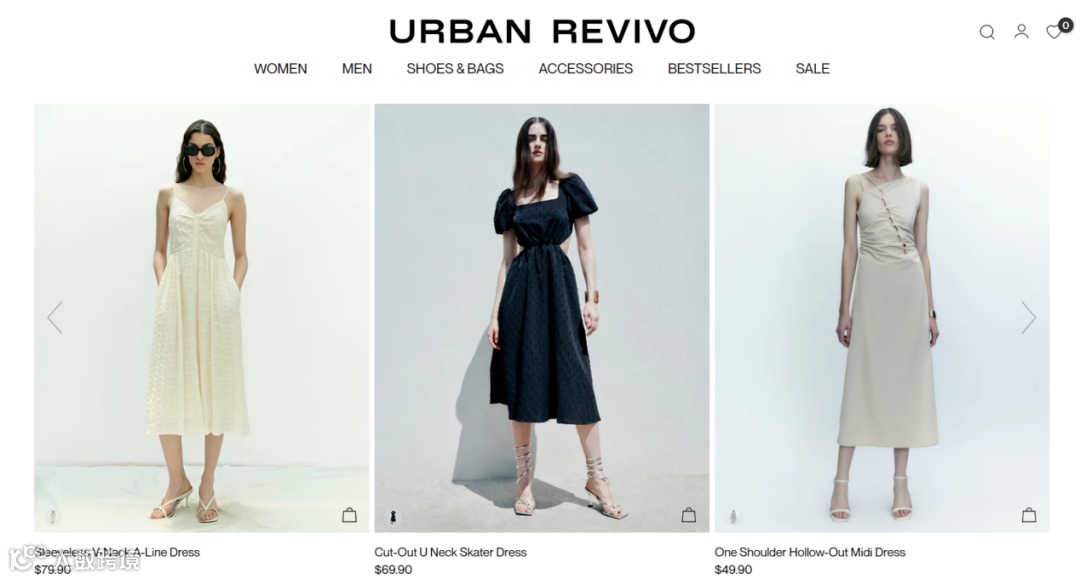Open the search magnifier icon
The height and width of the screenshot is (579, 1080).
tap(987, 32)
